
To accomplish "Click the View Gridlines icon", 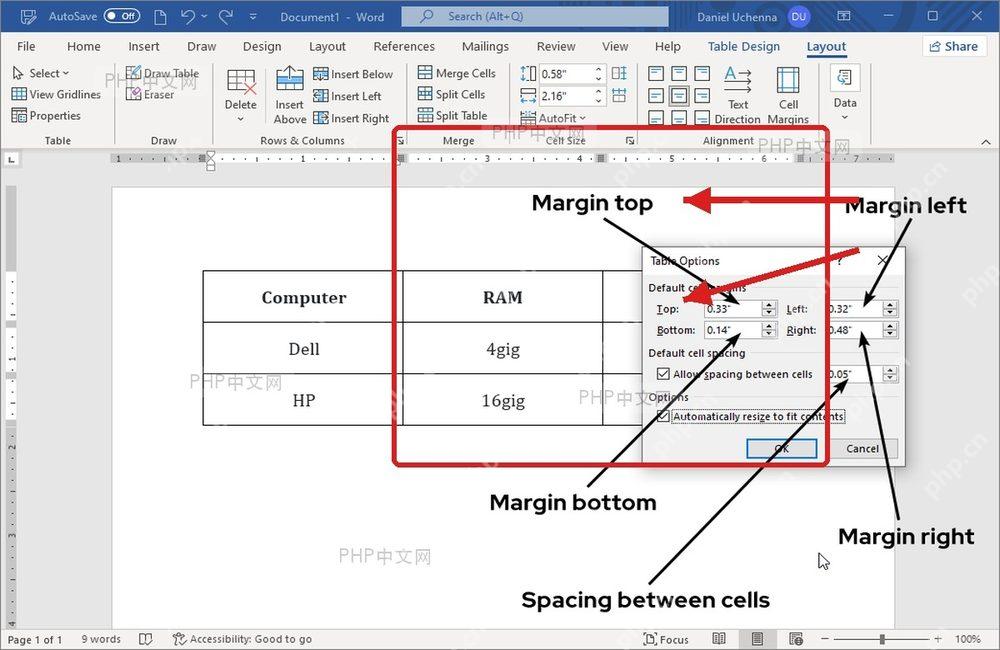I will 19,94.
